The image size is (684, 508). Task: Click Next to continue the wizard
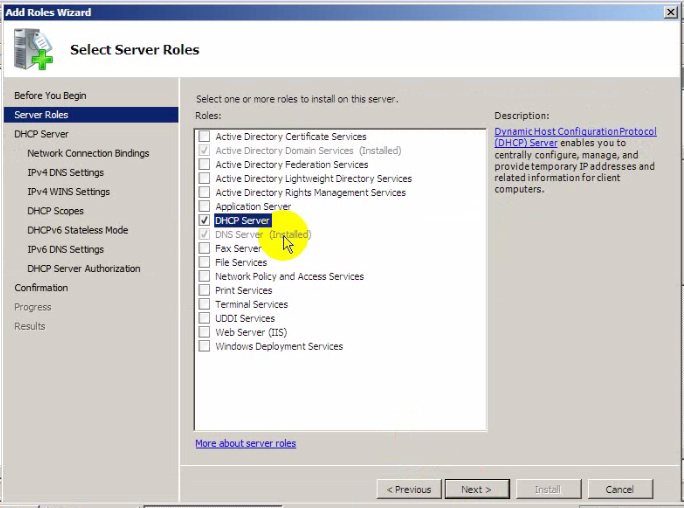[477, 489]
